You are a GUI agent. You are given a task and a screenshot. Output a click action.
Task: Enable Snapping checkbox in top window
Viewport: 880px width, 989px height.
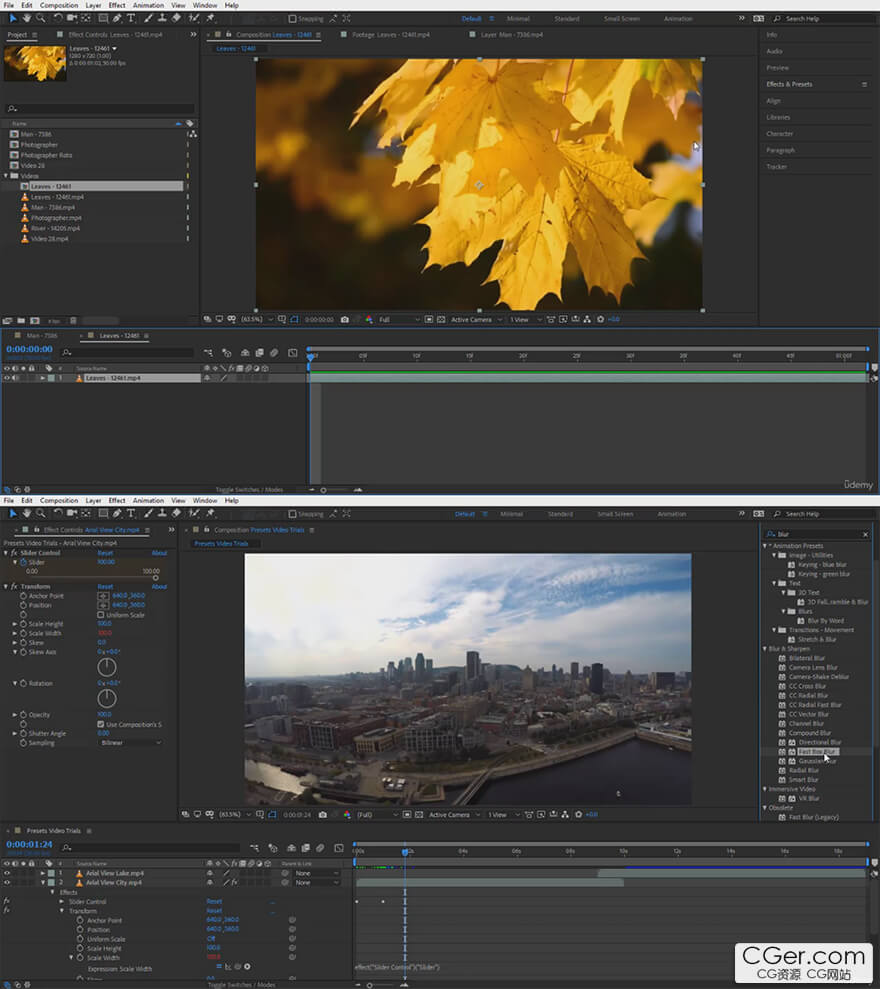pos(292,19)
